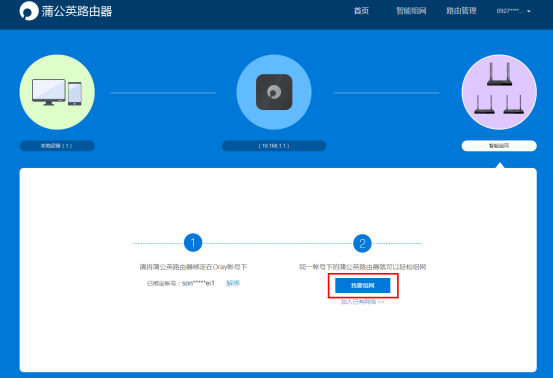Select the router device icon in center circle
The image size is (553, 378).
[274, 92]
